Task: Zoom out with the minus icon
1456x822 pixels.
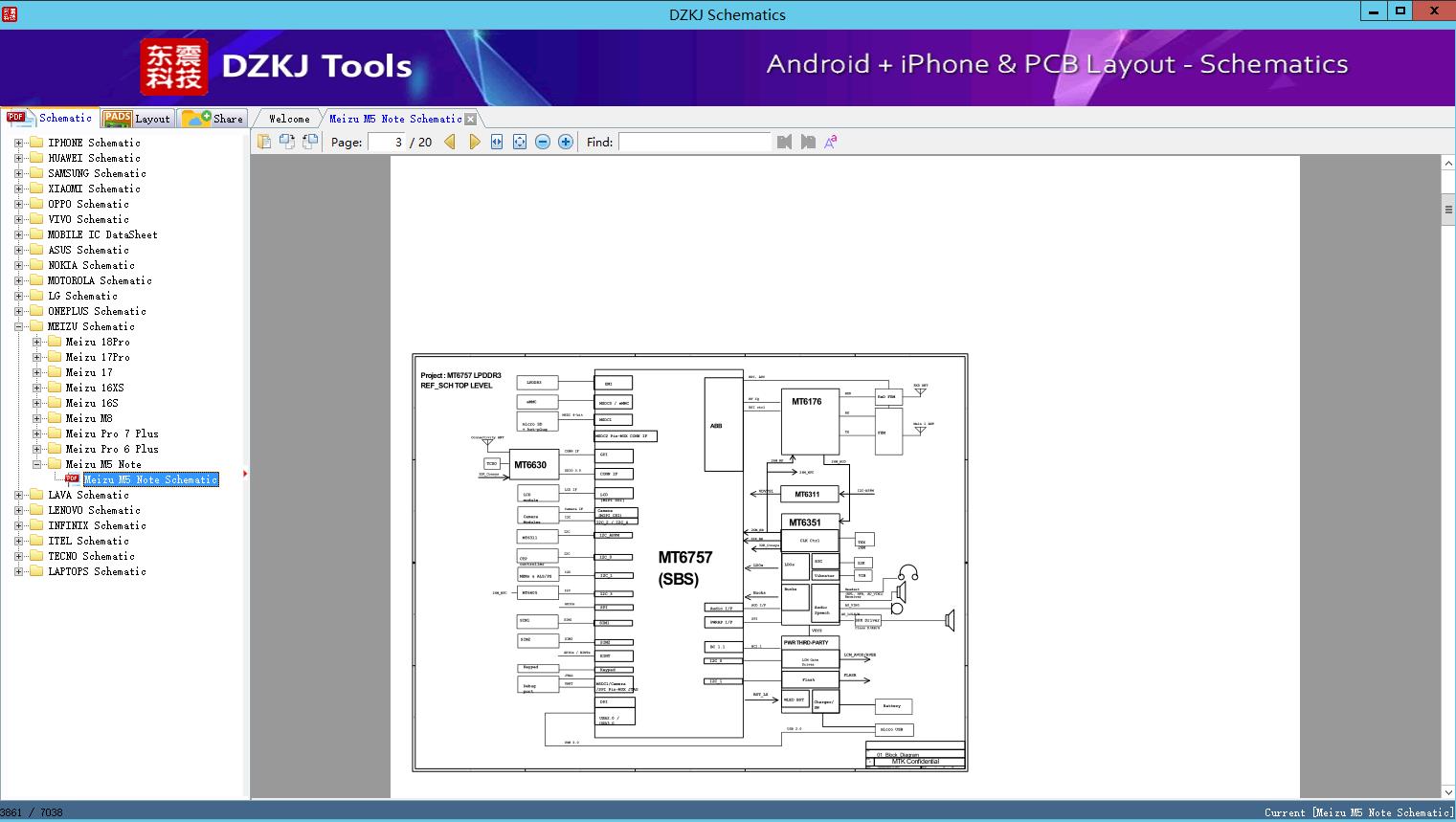Action: 543,142
